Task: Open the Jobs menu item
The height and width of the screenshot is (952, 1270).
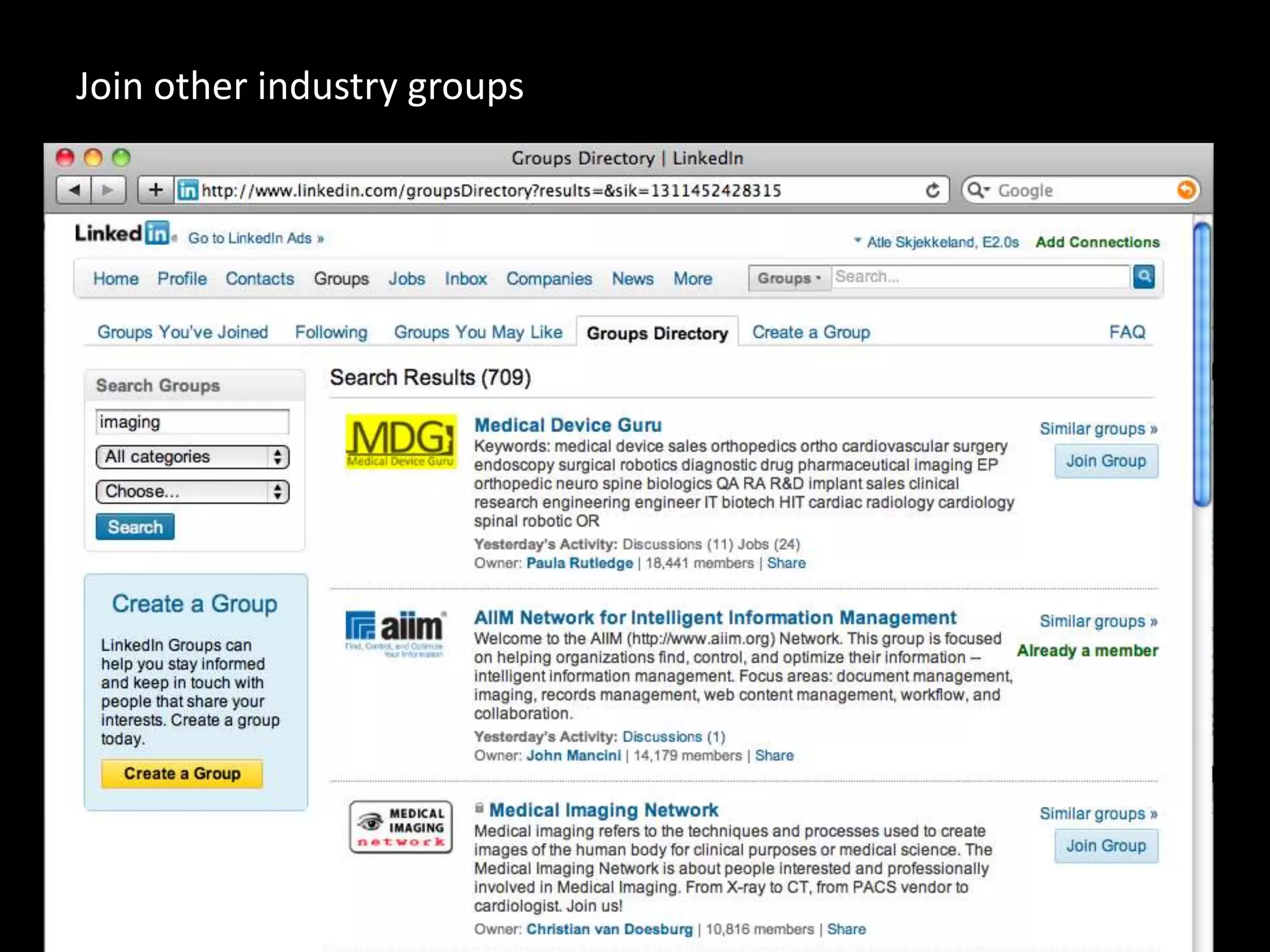Action: [407, 279]
